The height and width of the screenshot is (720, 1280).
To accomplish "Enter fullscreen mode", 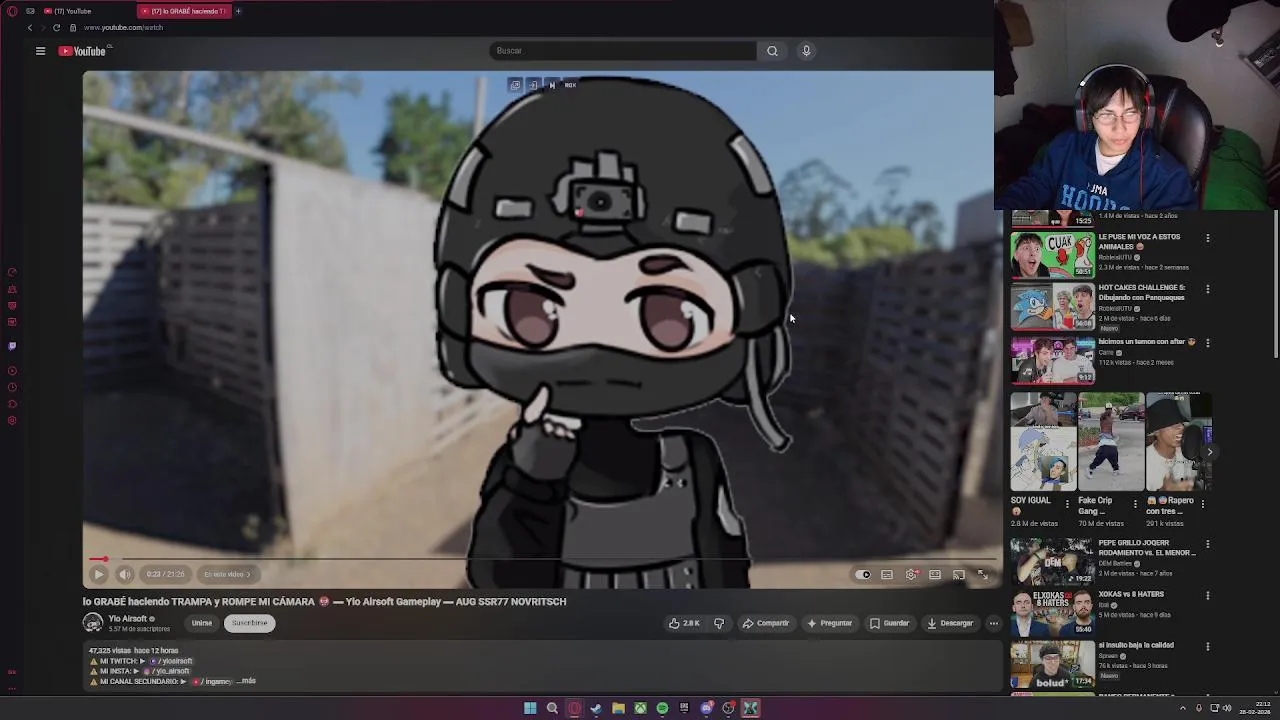I will pos(982,575).
